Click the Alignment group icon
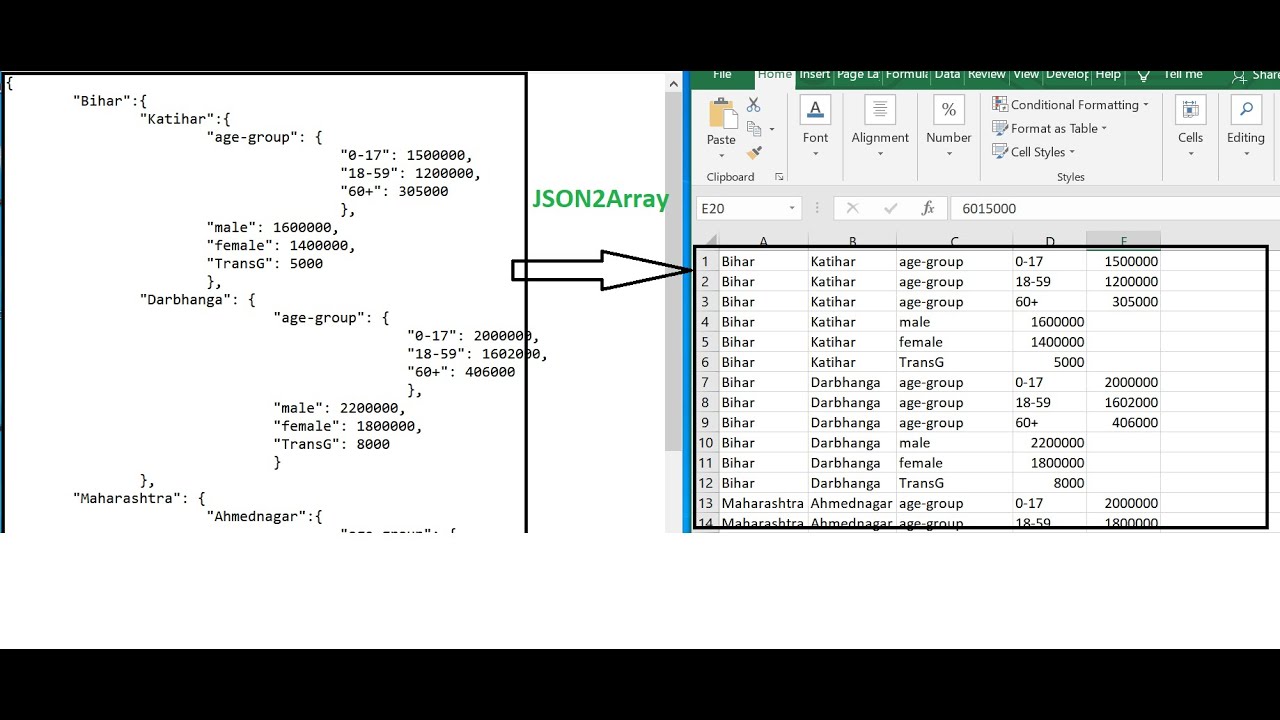Screen dimensions: 1280x720 click(880, 109)
